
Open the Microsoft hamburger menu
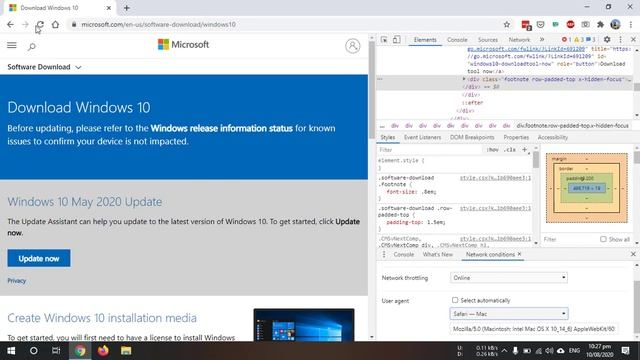coord(12,45)
